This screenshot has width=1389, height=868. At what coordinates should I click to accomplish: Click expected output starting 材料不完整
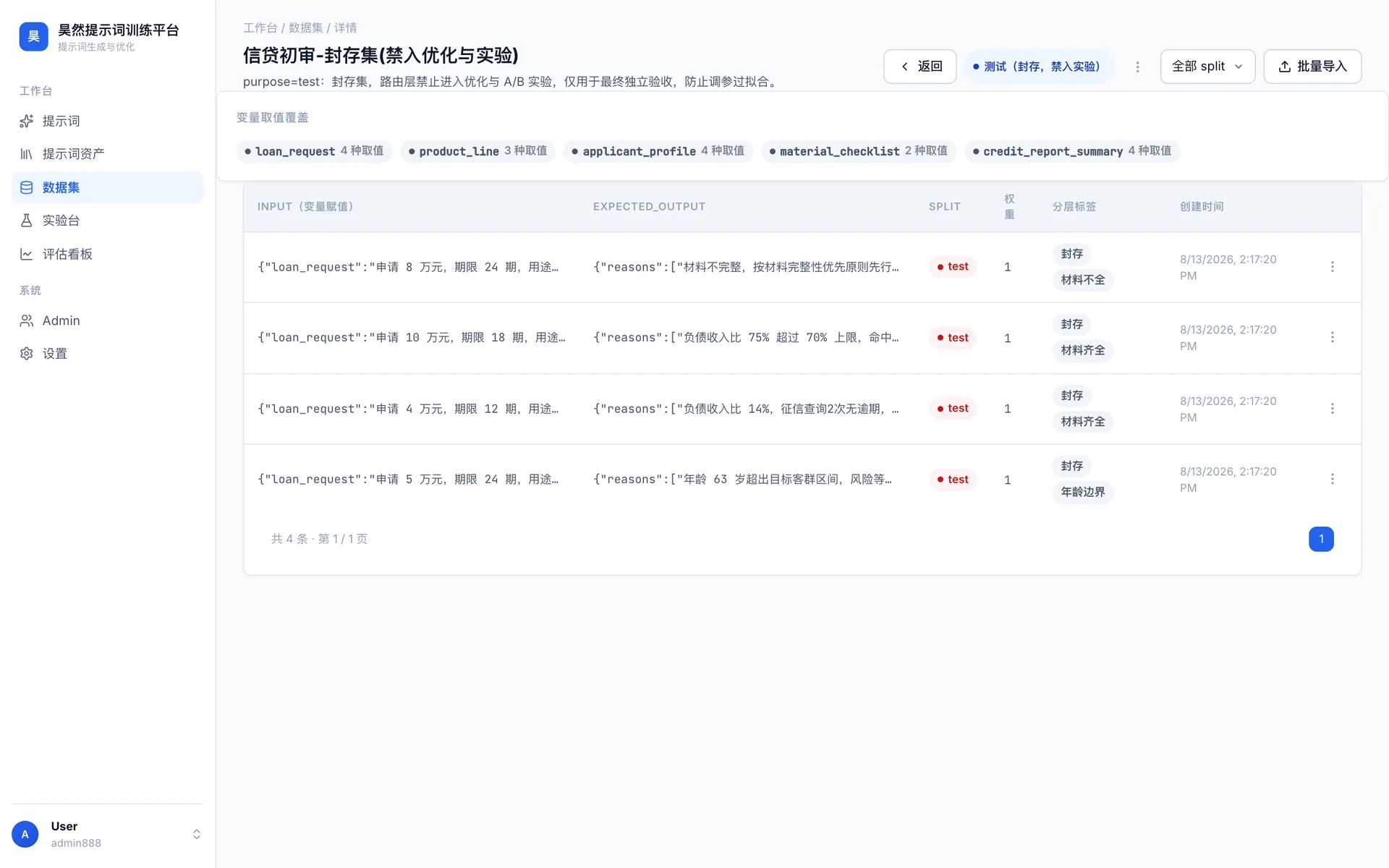pos(746,267)
